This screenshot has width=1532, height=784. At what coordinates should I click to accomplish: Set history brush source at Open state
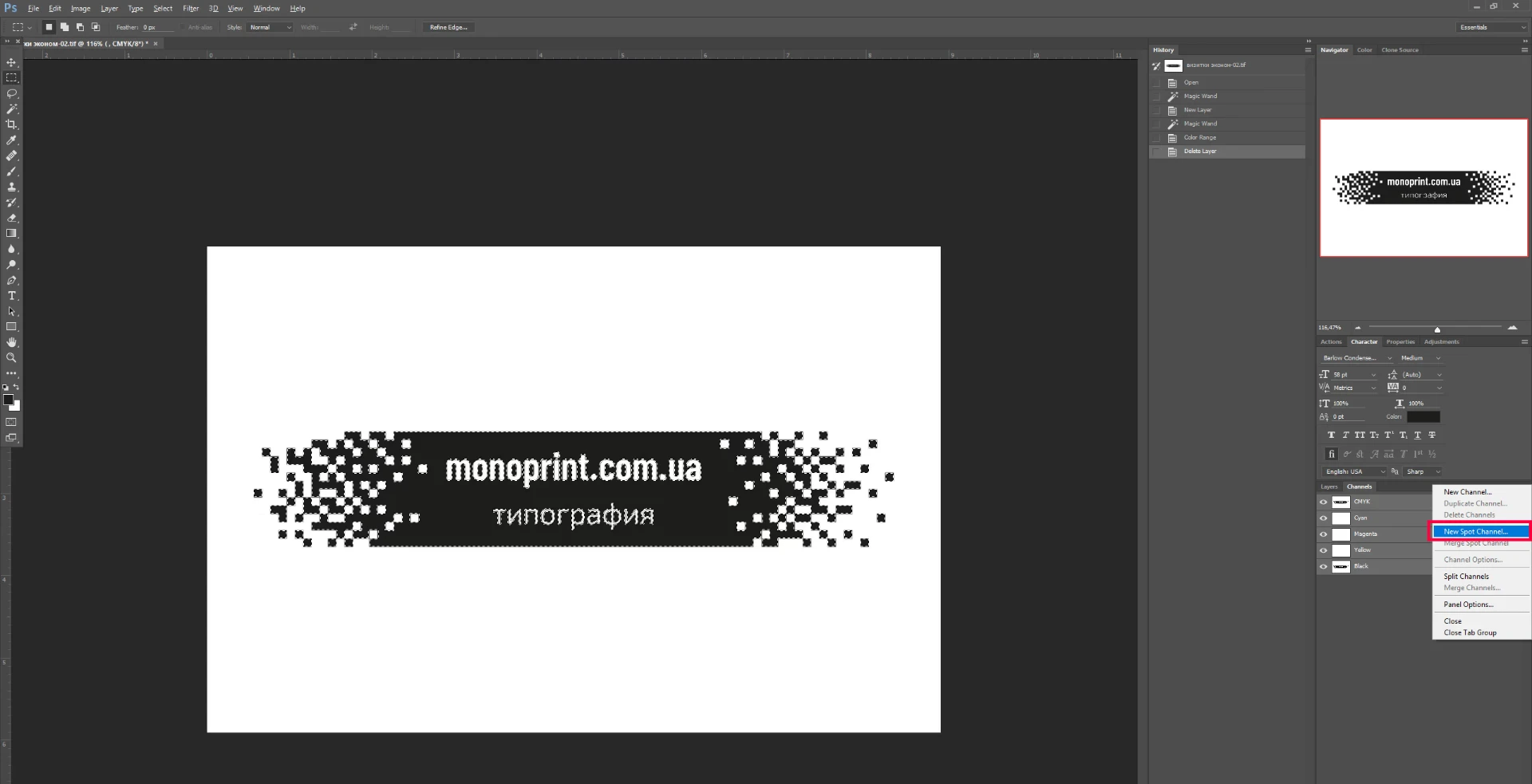pos(1156,83)
